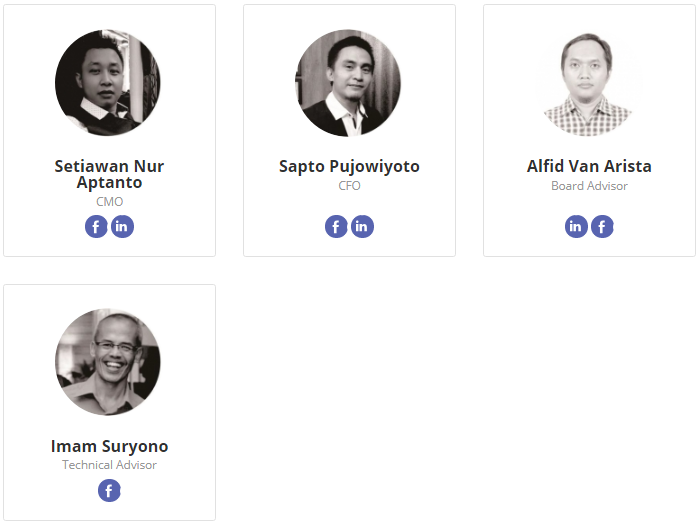Click the Imam Suryono name heading
This screenshot has width=700, height=529.
click(x=109, y=446)
